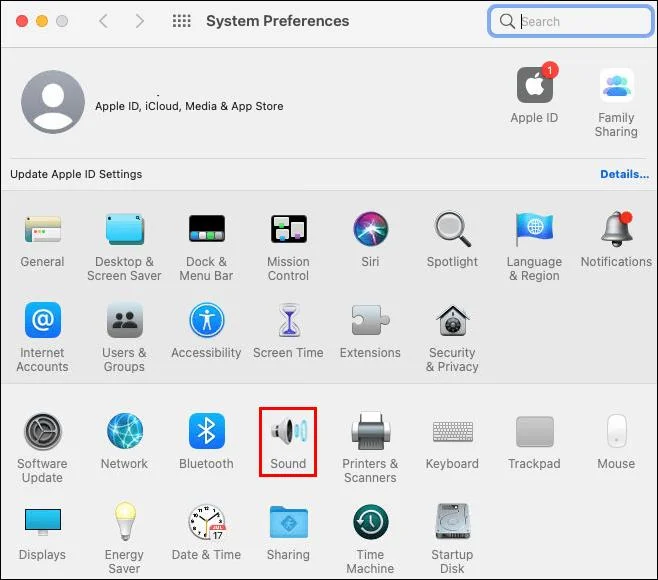This screenshot has height=580, width=658.
Task: Minimize the window with yellow button
Action: point(42,21)
